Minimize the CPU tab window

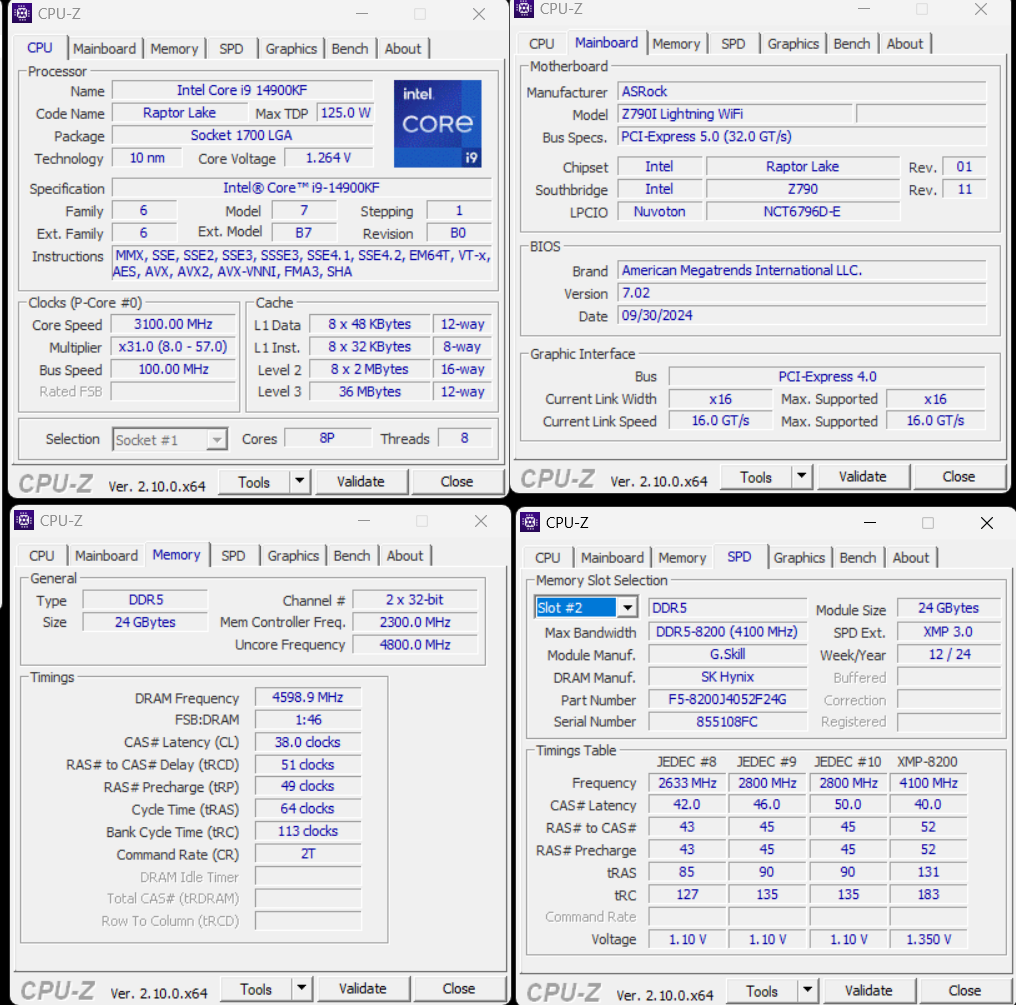click(362, 14)
